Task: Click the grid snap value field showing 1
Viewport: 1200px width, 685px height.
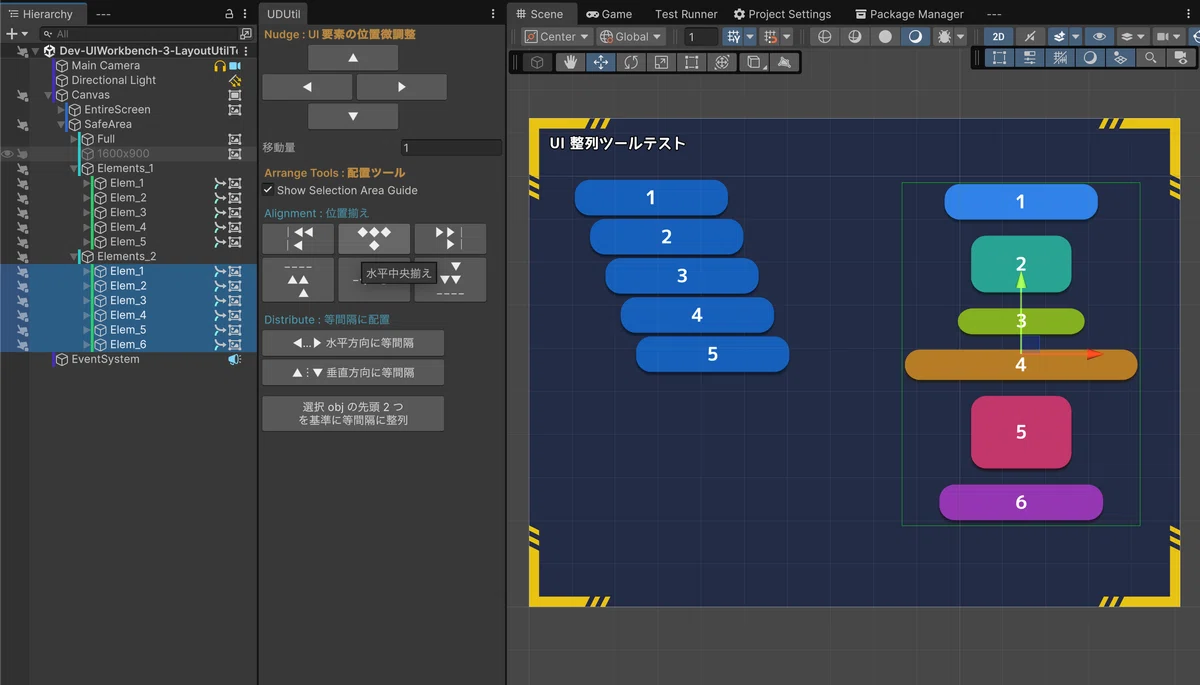Action: 702,36
